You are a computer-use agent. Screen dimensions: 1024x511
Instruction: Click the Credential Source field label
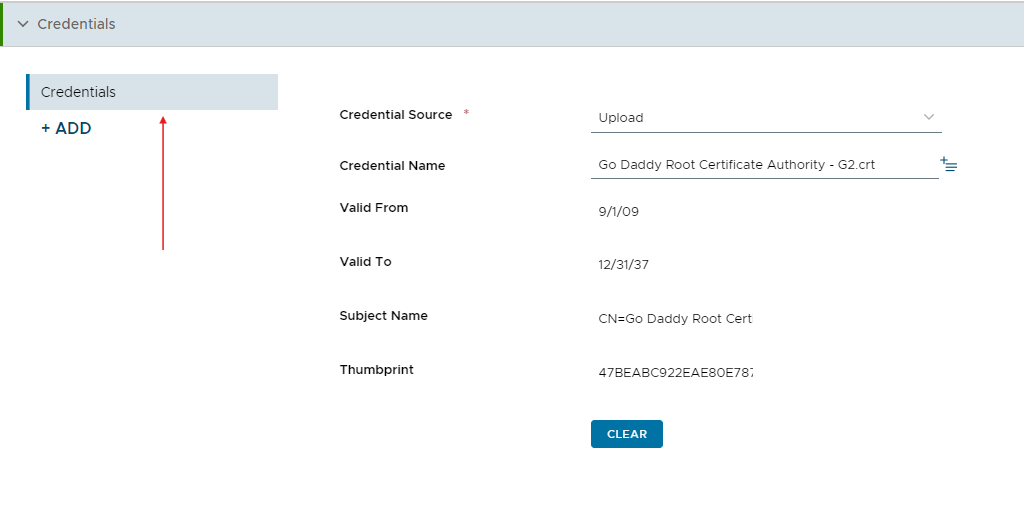(396, 115)
